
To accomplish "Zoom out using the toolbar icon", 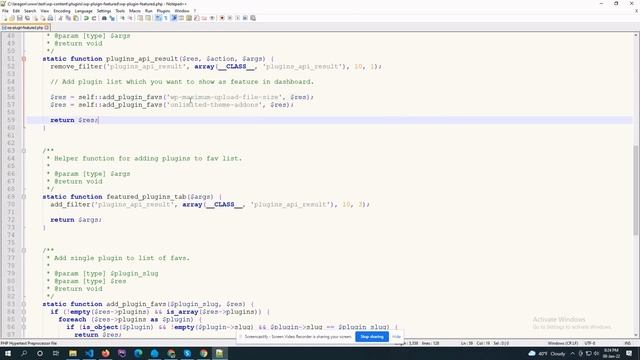I will point(131,18).
